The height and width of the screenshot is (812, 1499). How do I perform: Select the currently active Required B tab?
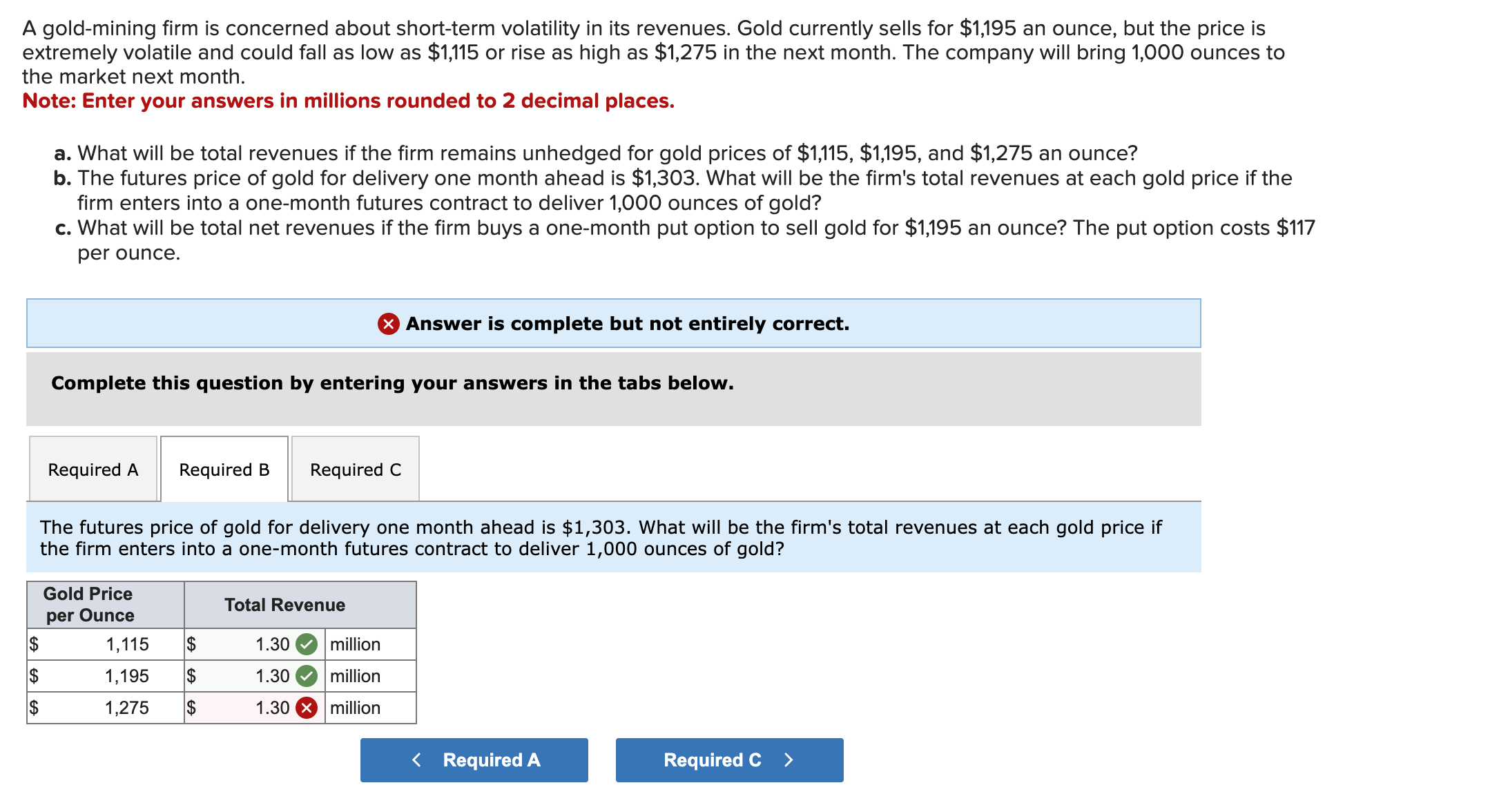click(224, 470)
